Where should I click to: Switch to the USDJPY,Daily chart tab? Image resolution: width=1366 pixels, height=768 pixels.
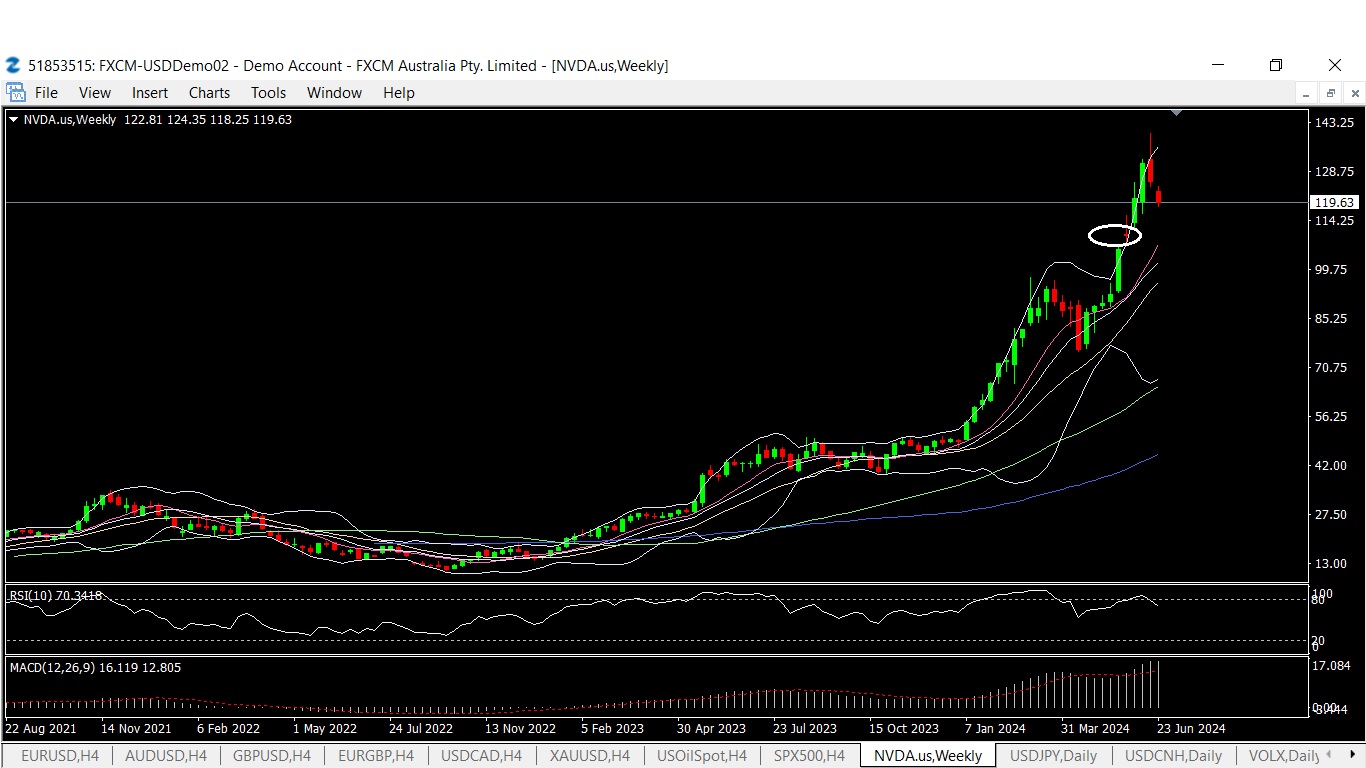1053,756
